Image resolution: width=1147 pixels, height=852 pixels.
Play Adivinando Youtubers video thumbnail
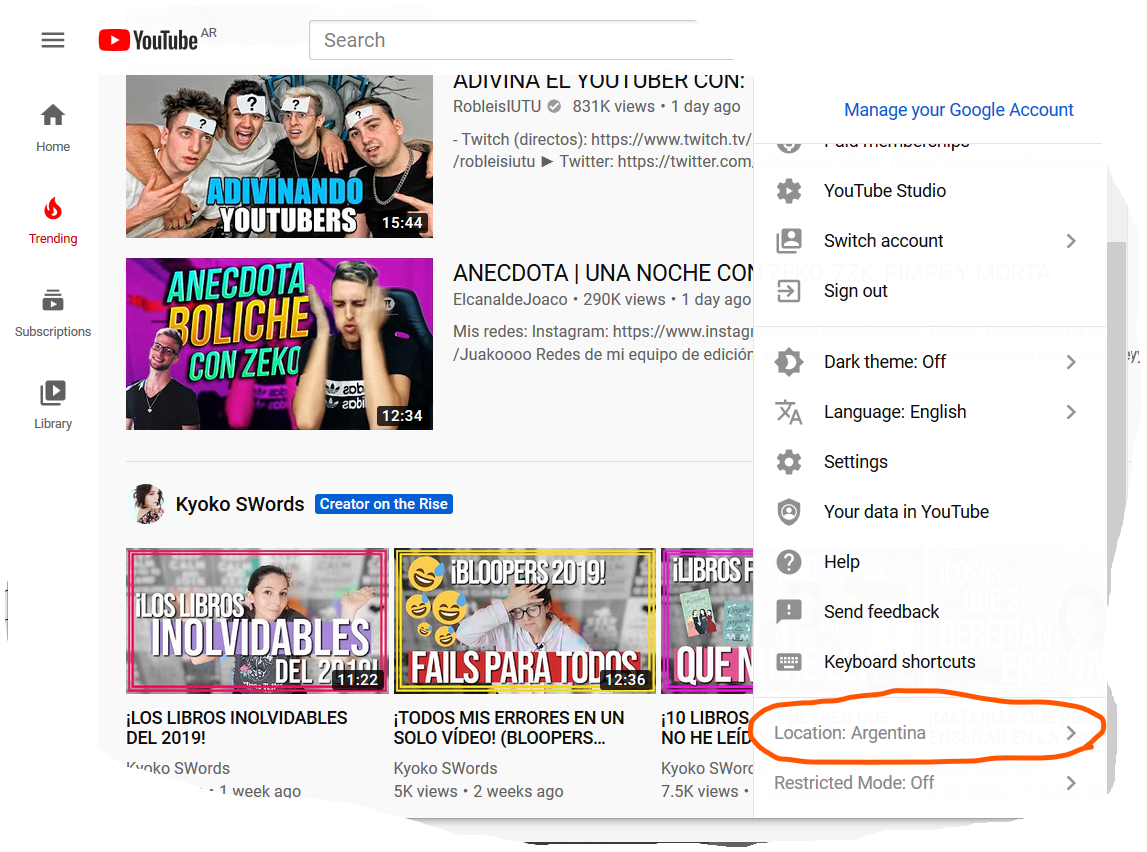[x=279, y=156]
